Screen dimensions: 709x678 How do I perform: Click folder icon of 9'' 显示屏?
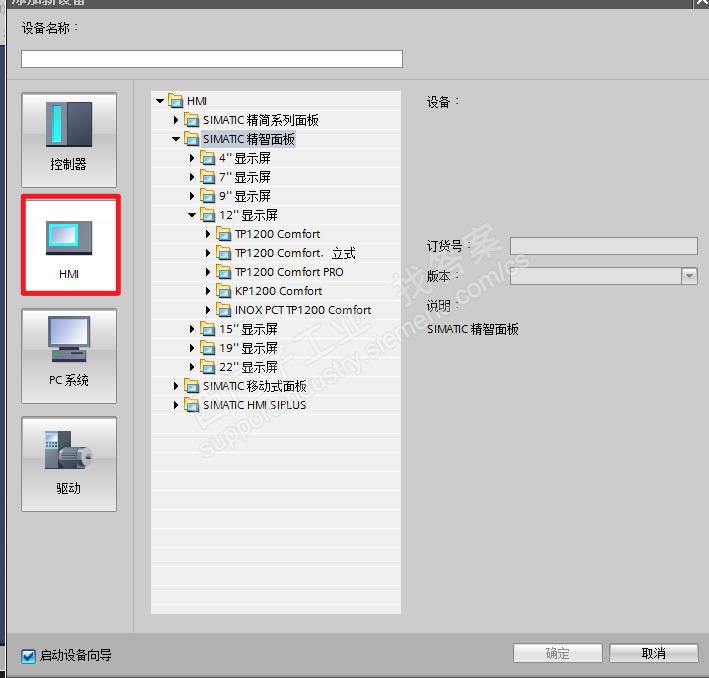click(x=208, y=196)
